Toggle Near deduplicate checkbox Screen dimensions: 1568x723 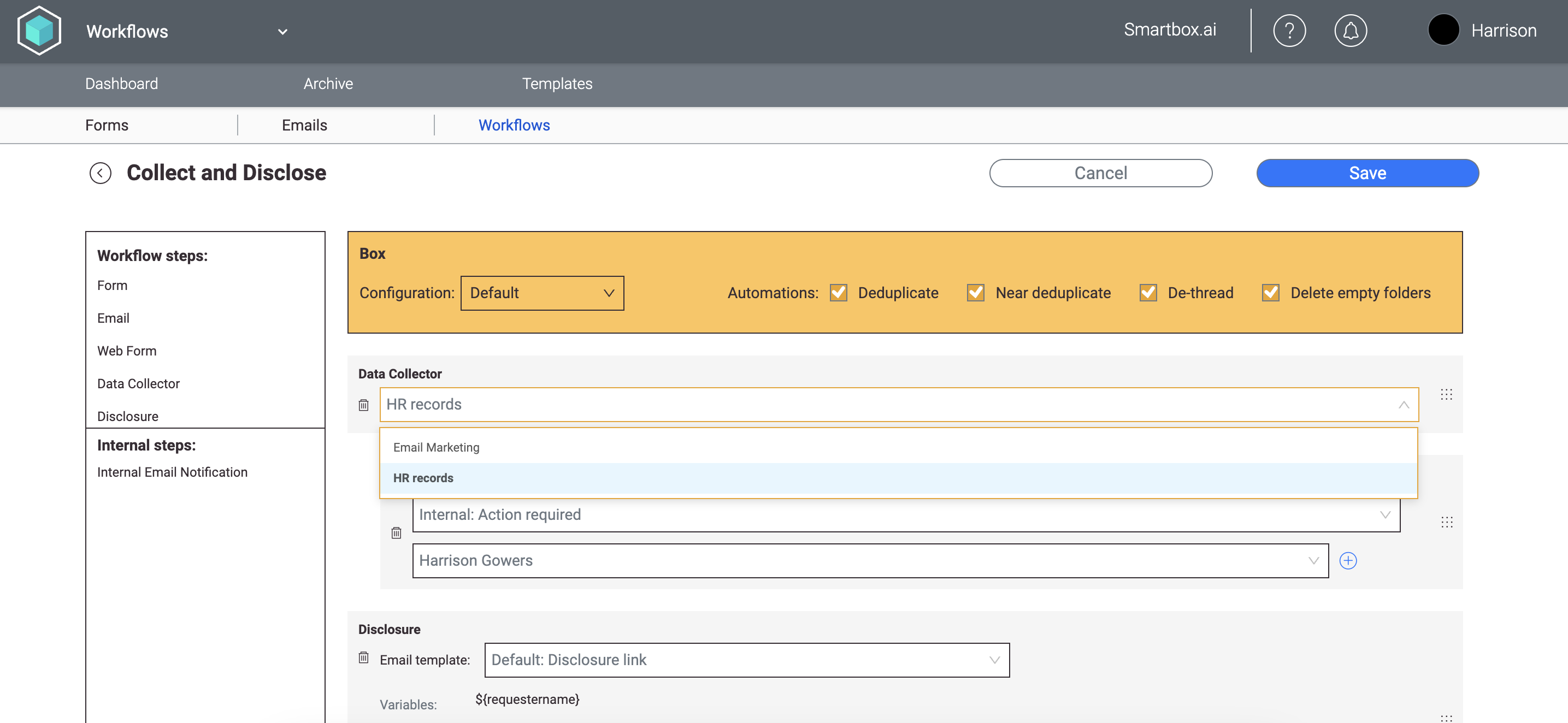click(976, 293)
